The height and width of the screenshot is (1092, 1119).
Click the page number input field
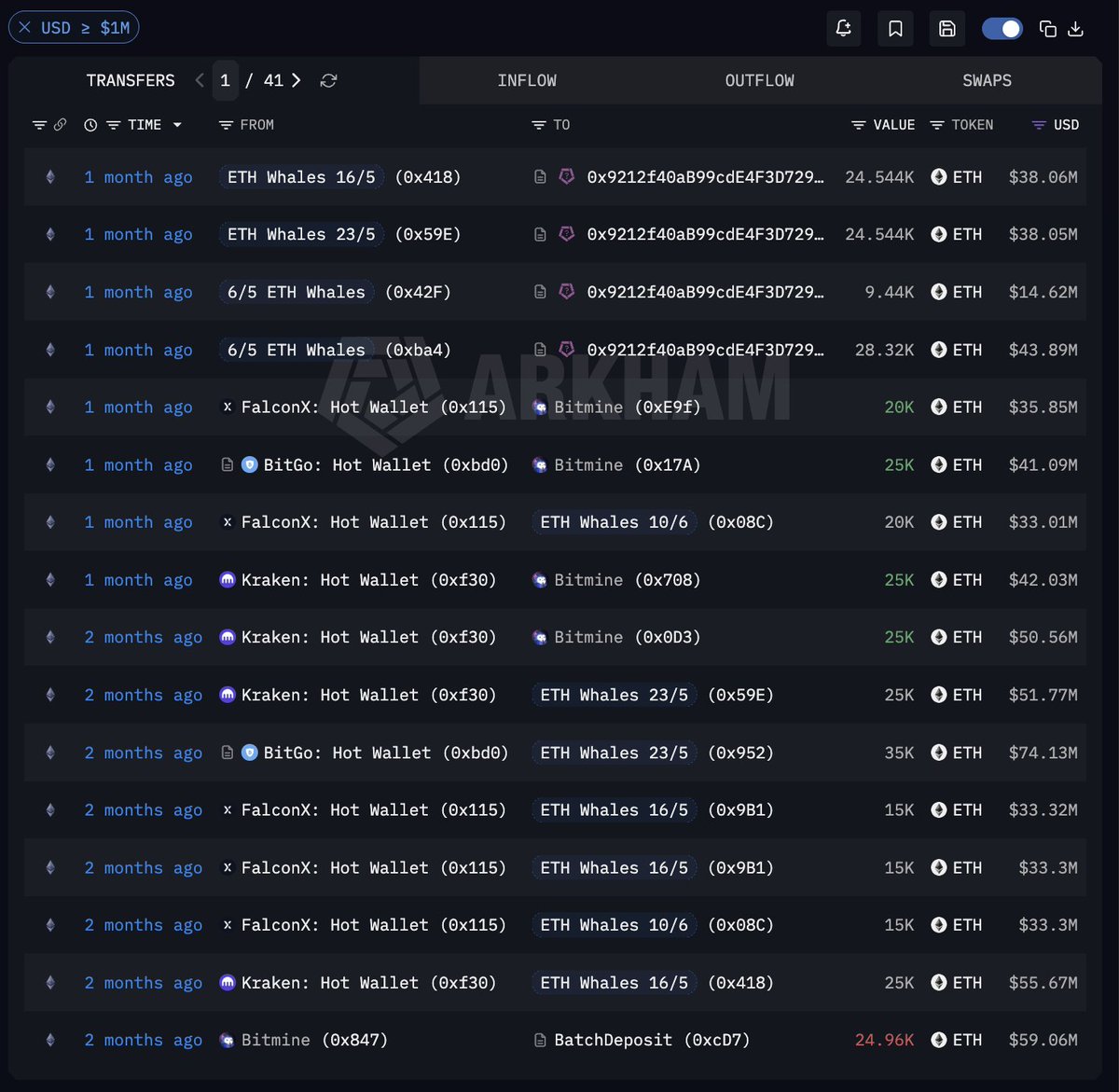(225, 80)
